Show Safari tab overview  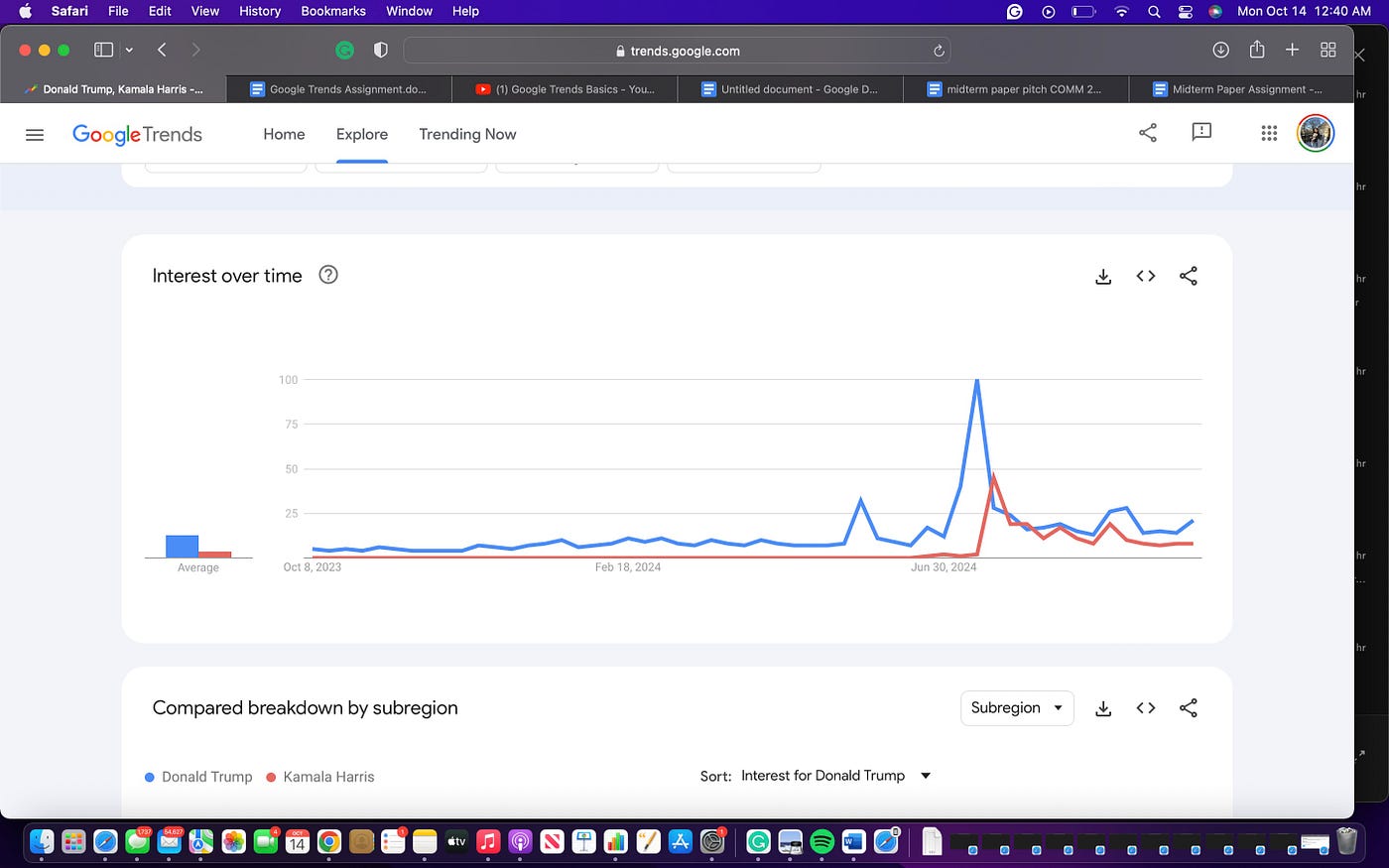tap(1328, 50)
